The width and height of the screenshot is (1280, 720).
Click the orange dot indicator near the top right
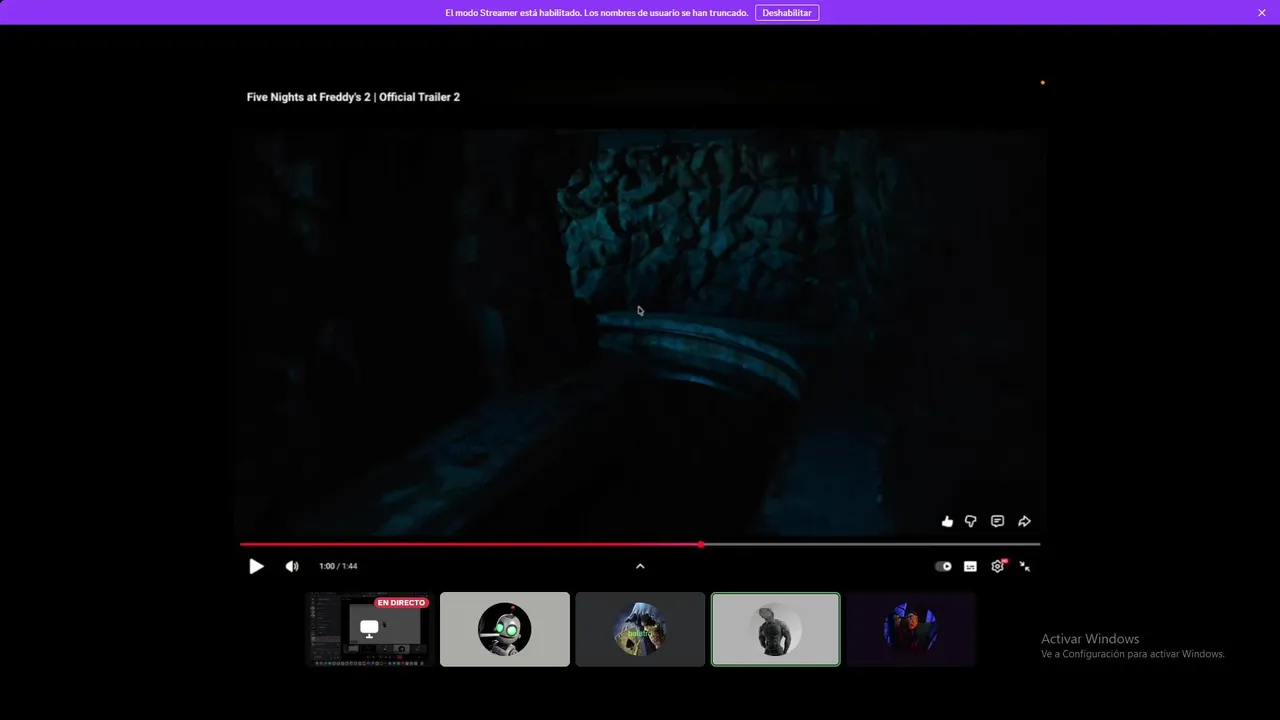(x=1042, y=82)
